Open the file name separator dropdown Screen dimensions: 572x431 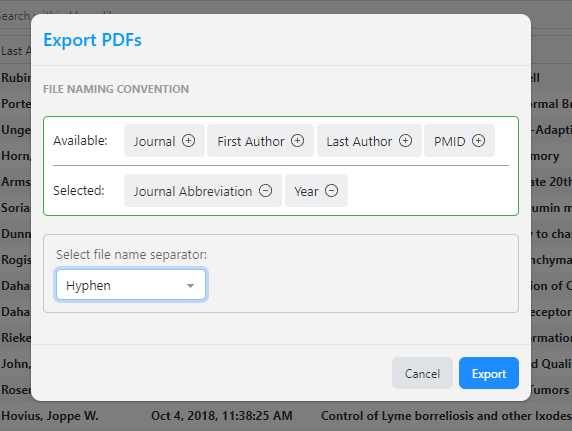coord(131,285)
